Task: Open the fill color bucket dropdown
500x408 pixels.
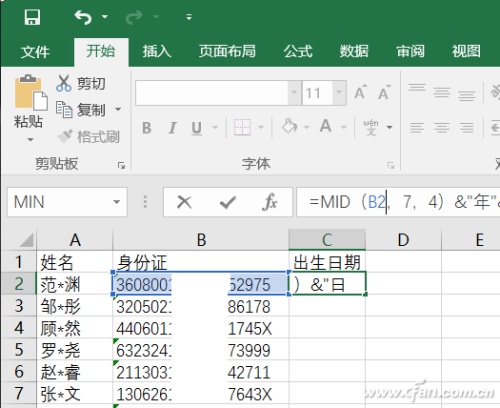Action: point(307,127)
